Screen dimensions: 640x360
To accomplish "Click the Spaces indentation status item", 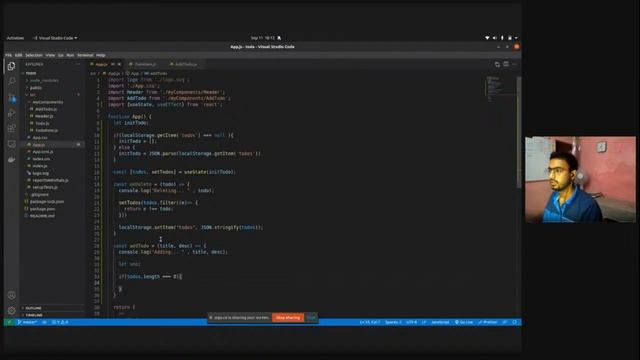I will pos(393,322).
